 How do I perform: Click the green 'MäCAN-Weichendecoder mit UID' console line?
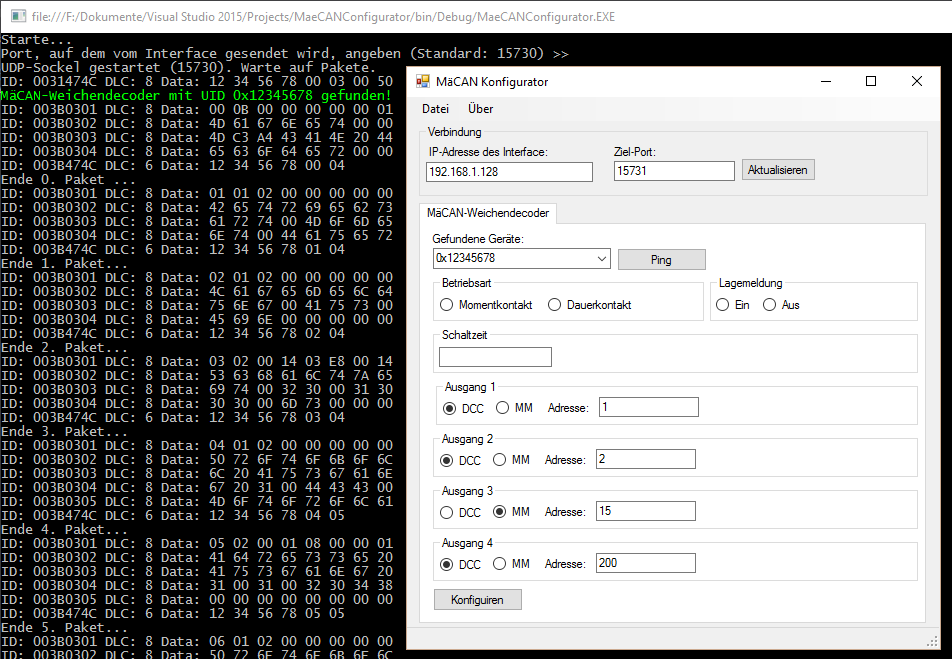[196, 95]
